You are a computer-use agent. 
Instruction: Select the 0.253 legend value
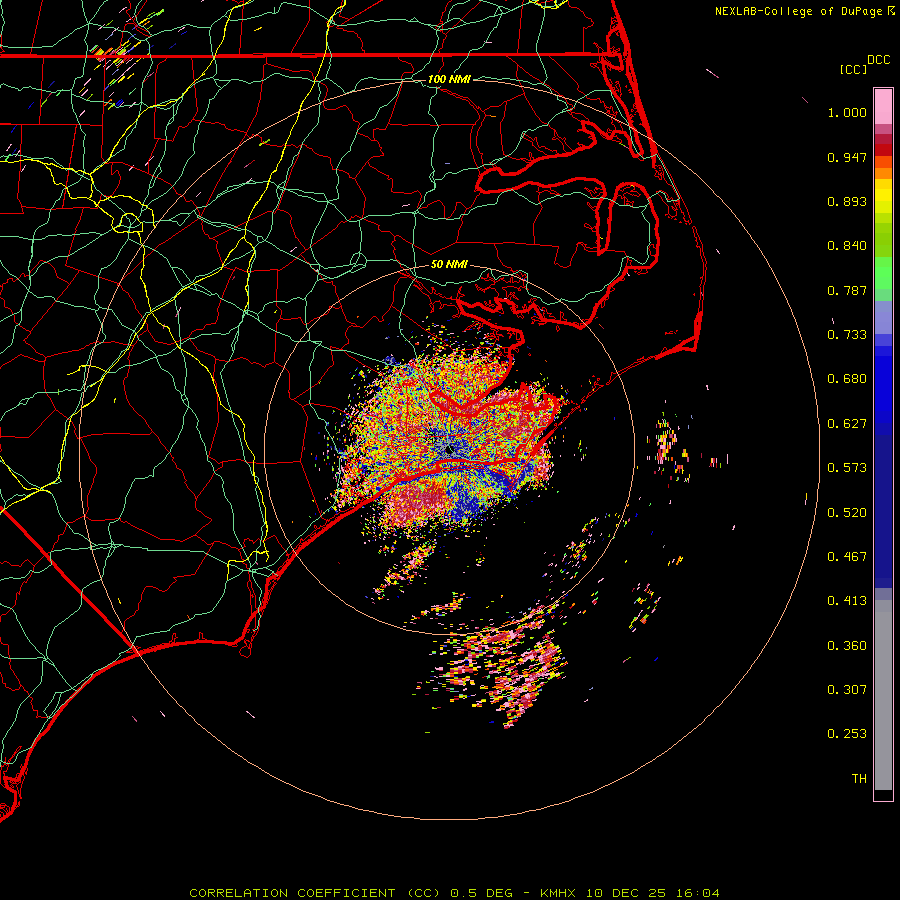click(847, 734)
